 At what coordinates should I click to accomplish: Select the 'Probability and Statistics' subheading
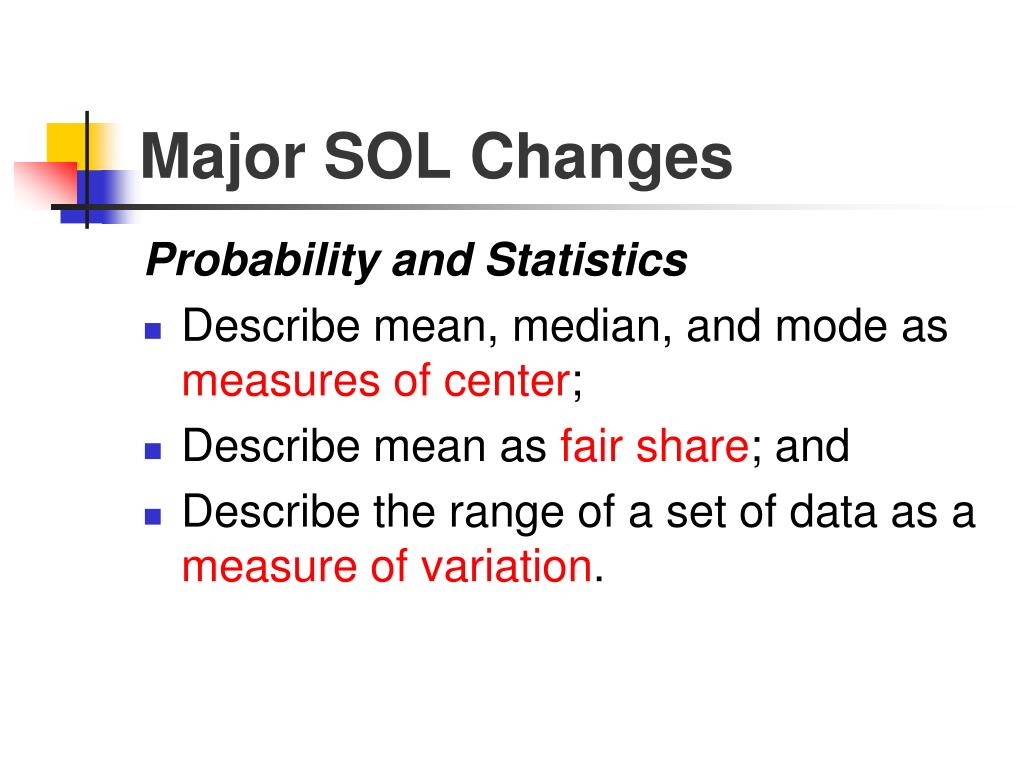point(416,261)
